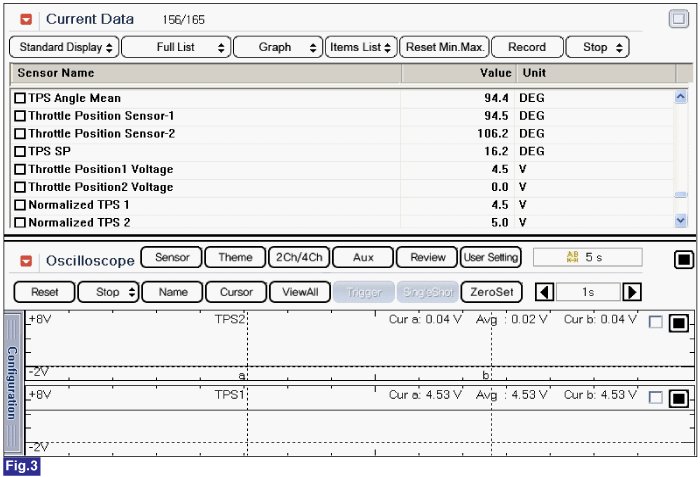Expand the Full List dropdown

coord(176,47)
